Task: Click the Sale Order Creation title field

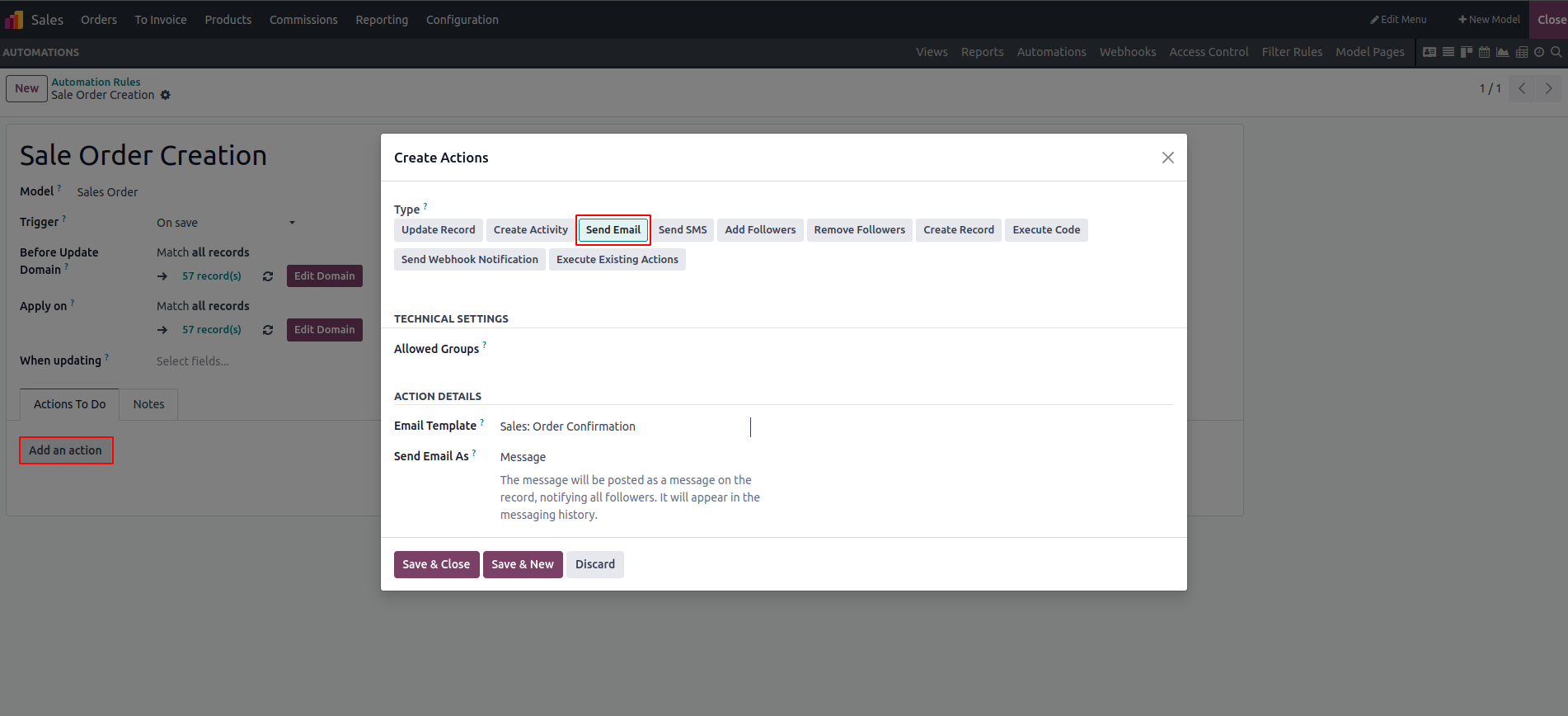Action: coord(143,155)
